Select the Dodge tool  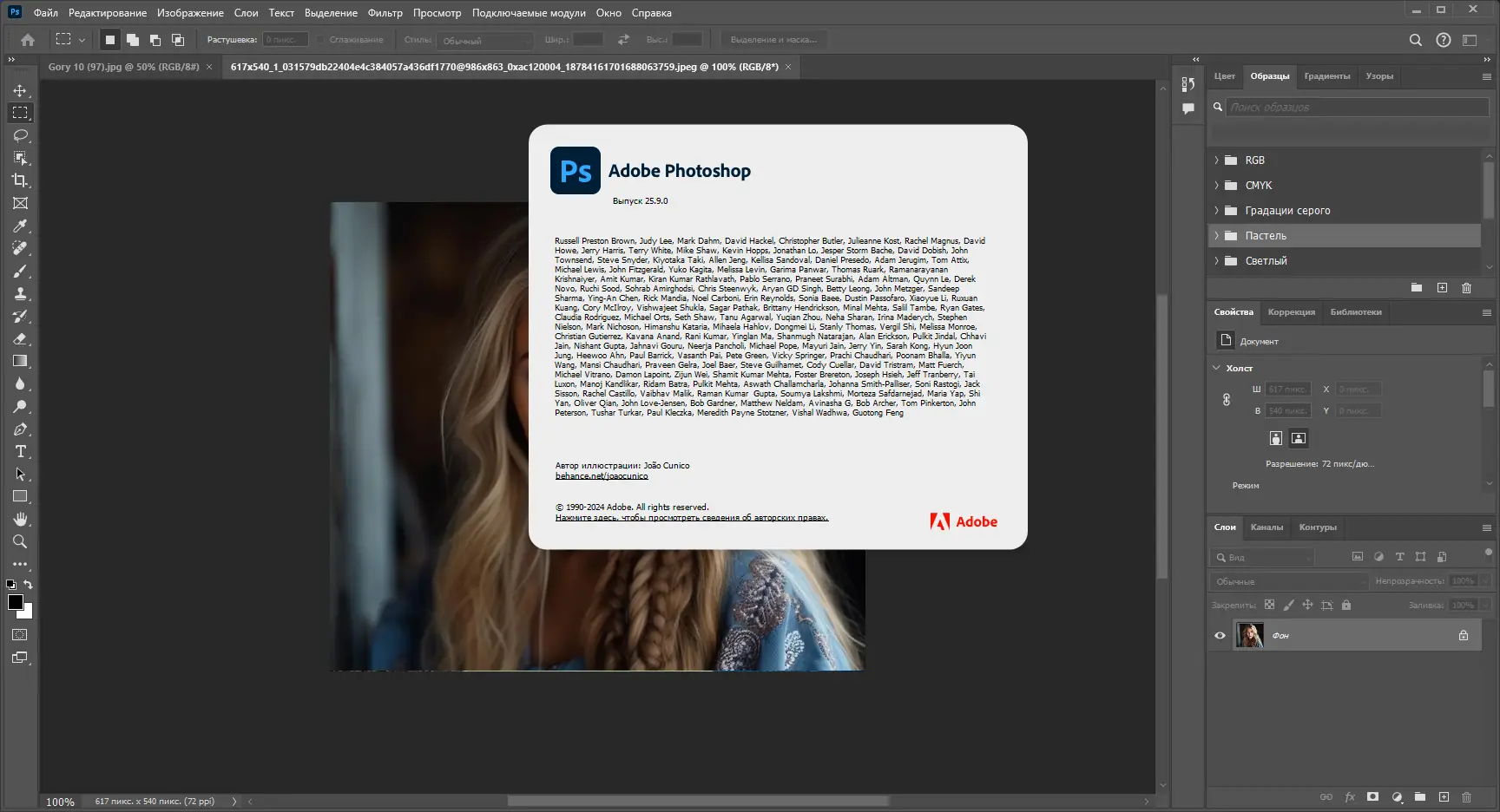[x=20, y=406]
